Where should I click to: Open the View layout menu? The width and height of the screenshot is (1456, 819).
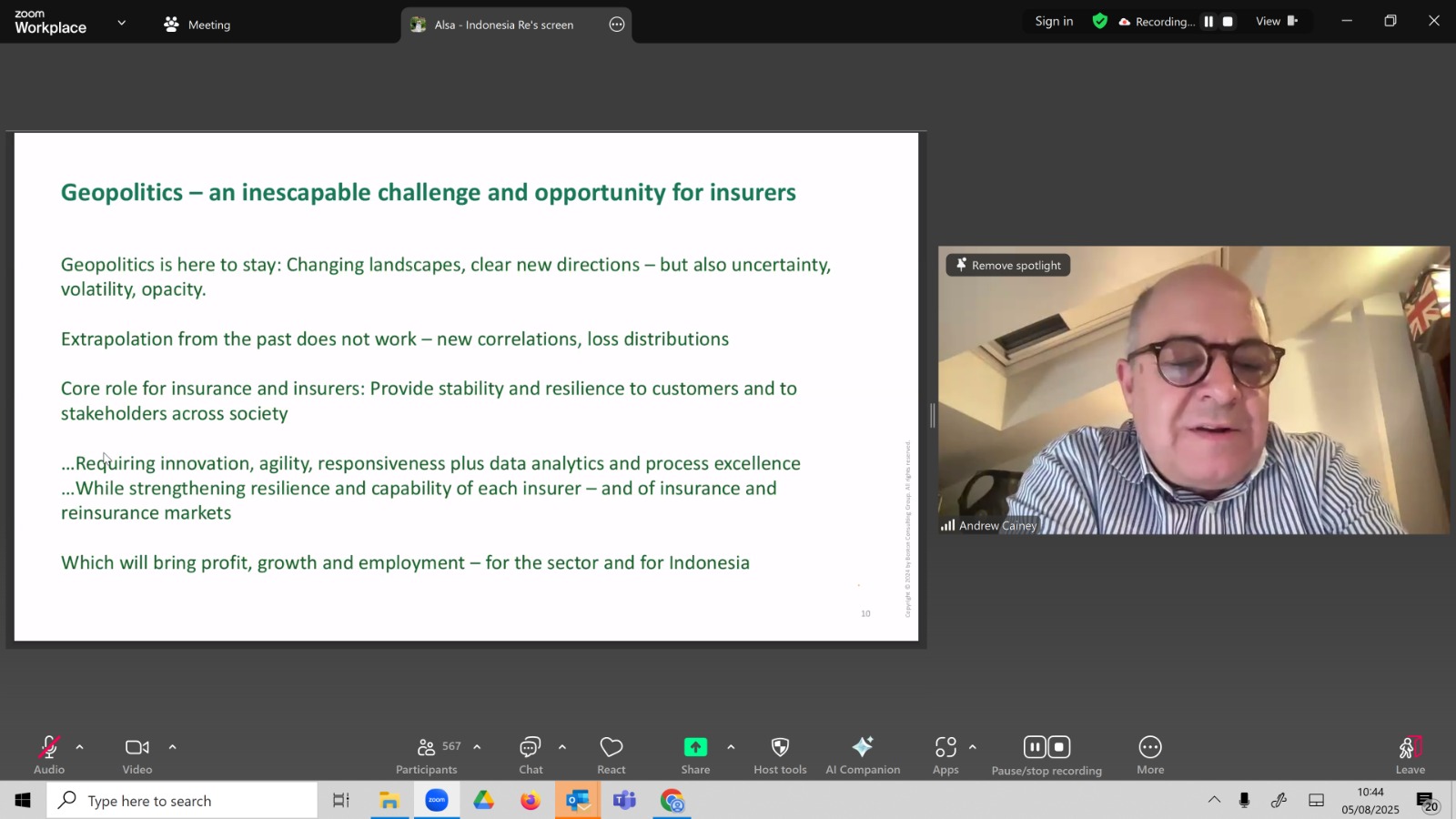[1277, 21]
